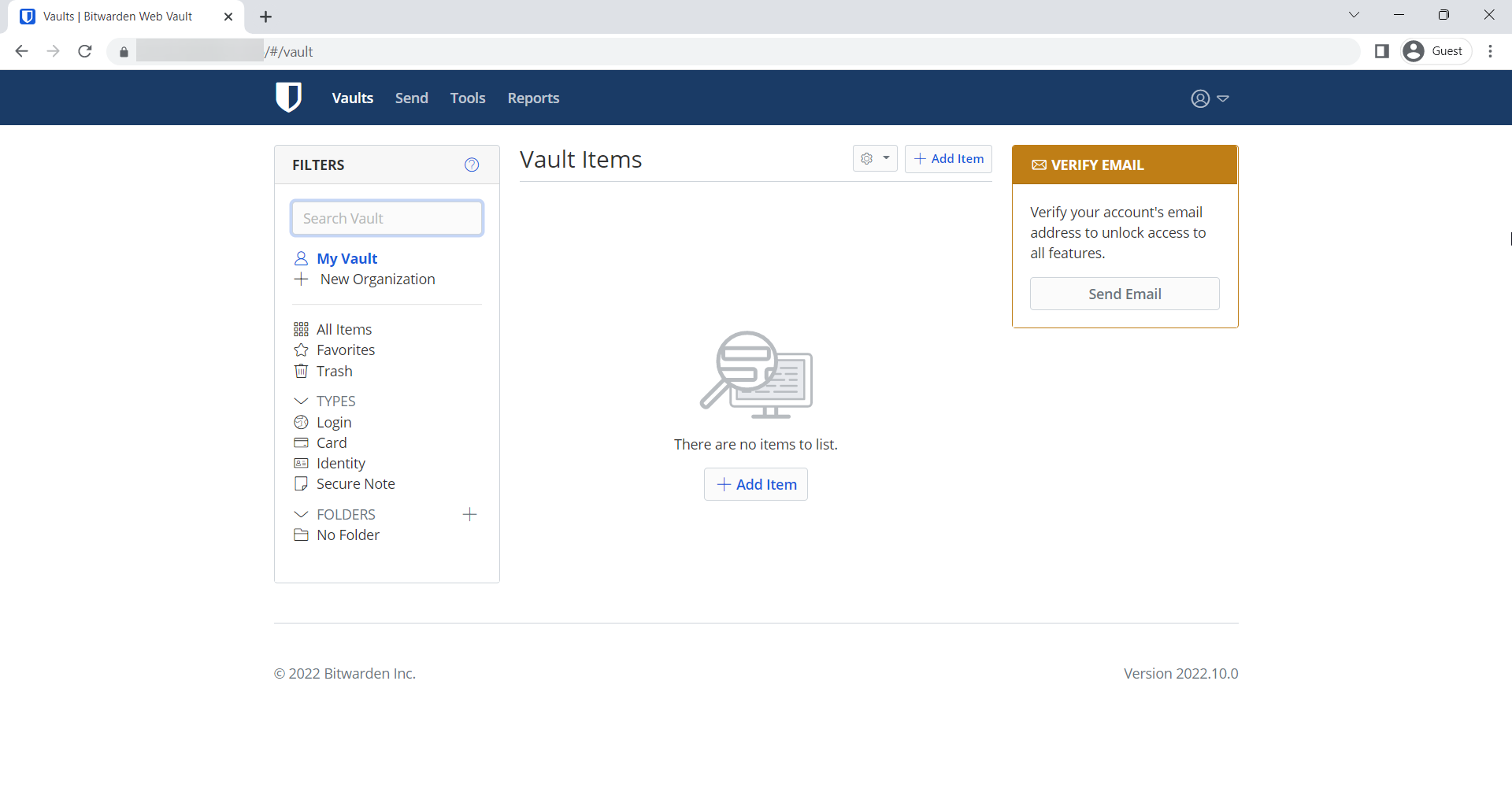
Task: Click the © 2022 Bitwarden Inc. text
Action: click(x=345, y=674)
